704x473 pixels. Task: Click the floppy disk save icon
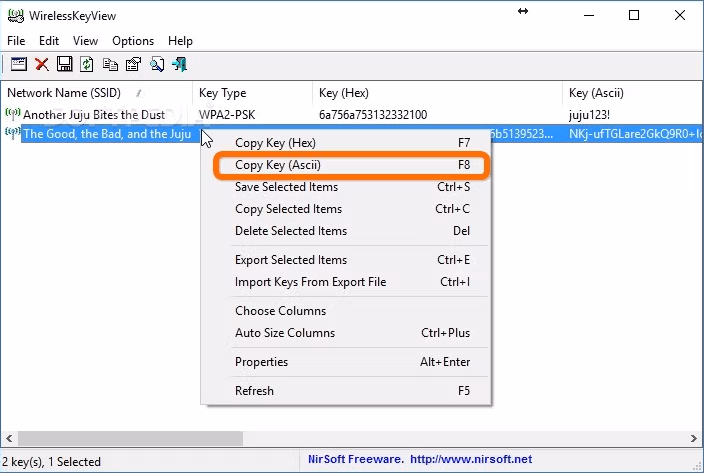[x=65, y=64]
